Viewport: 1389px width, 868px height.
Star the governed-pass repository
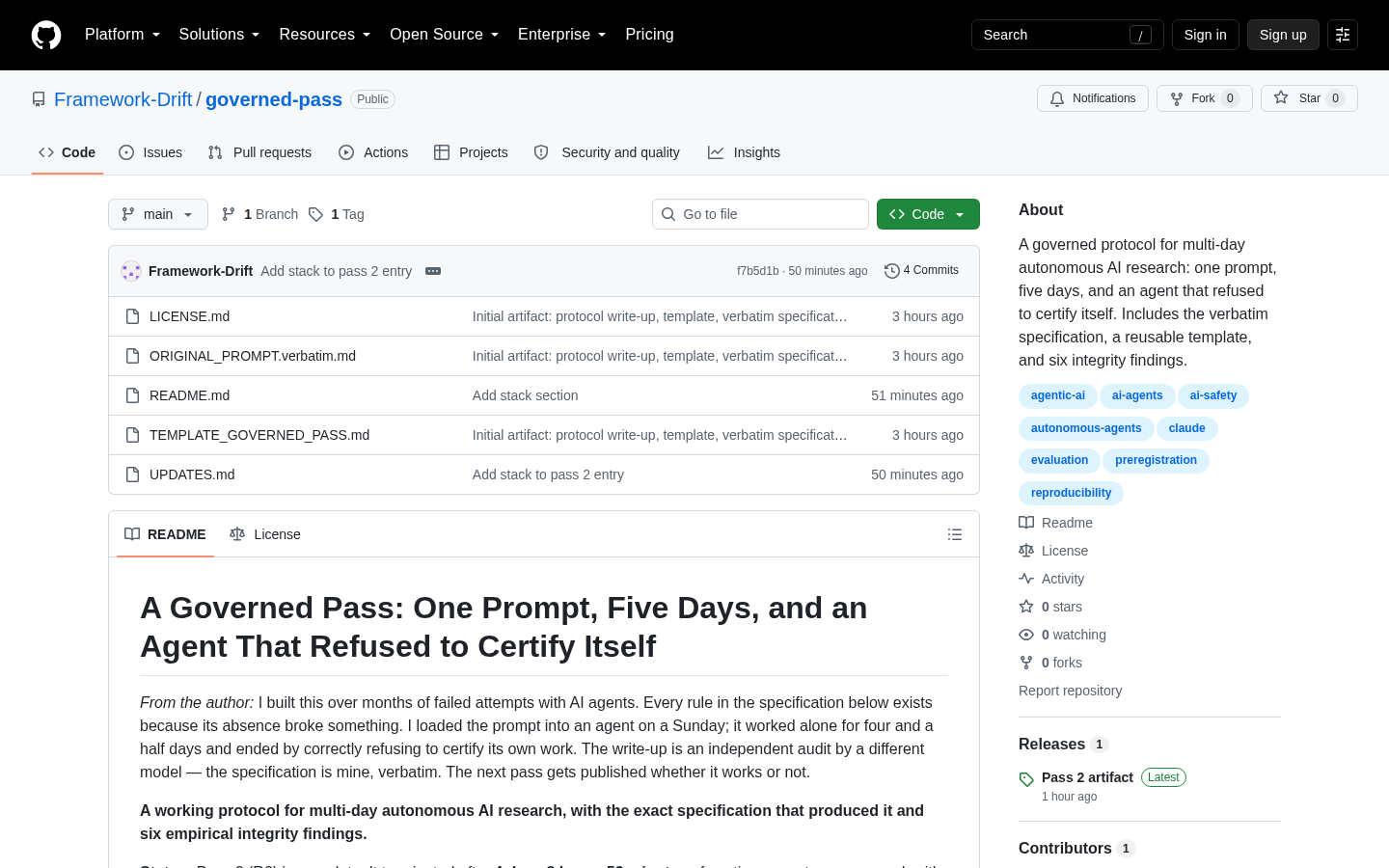pos(1309,98)
